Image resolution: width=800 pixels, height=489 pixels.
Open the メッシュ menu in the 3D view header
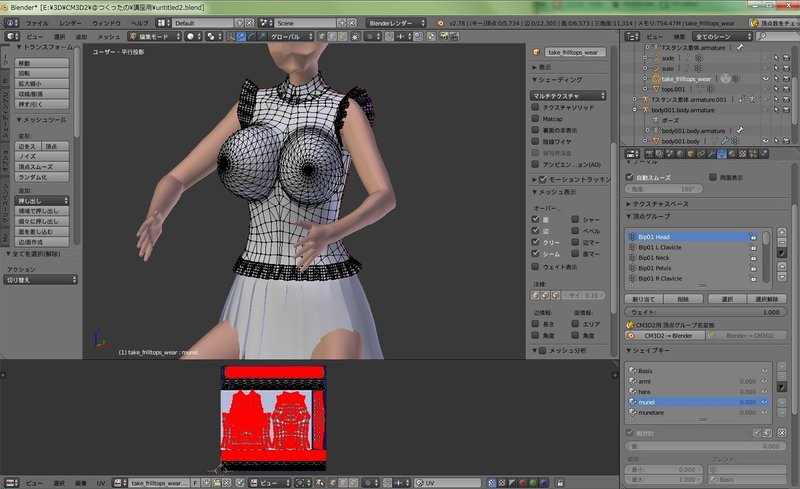[x=108, y=36]
